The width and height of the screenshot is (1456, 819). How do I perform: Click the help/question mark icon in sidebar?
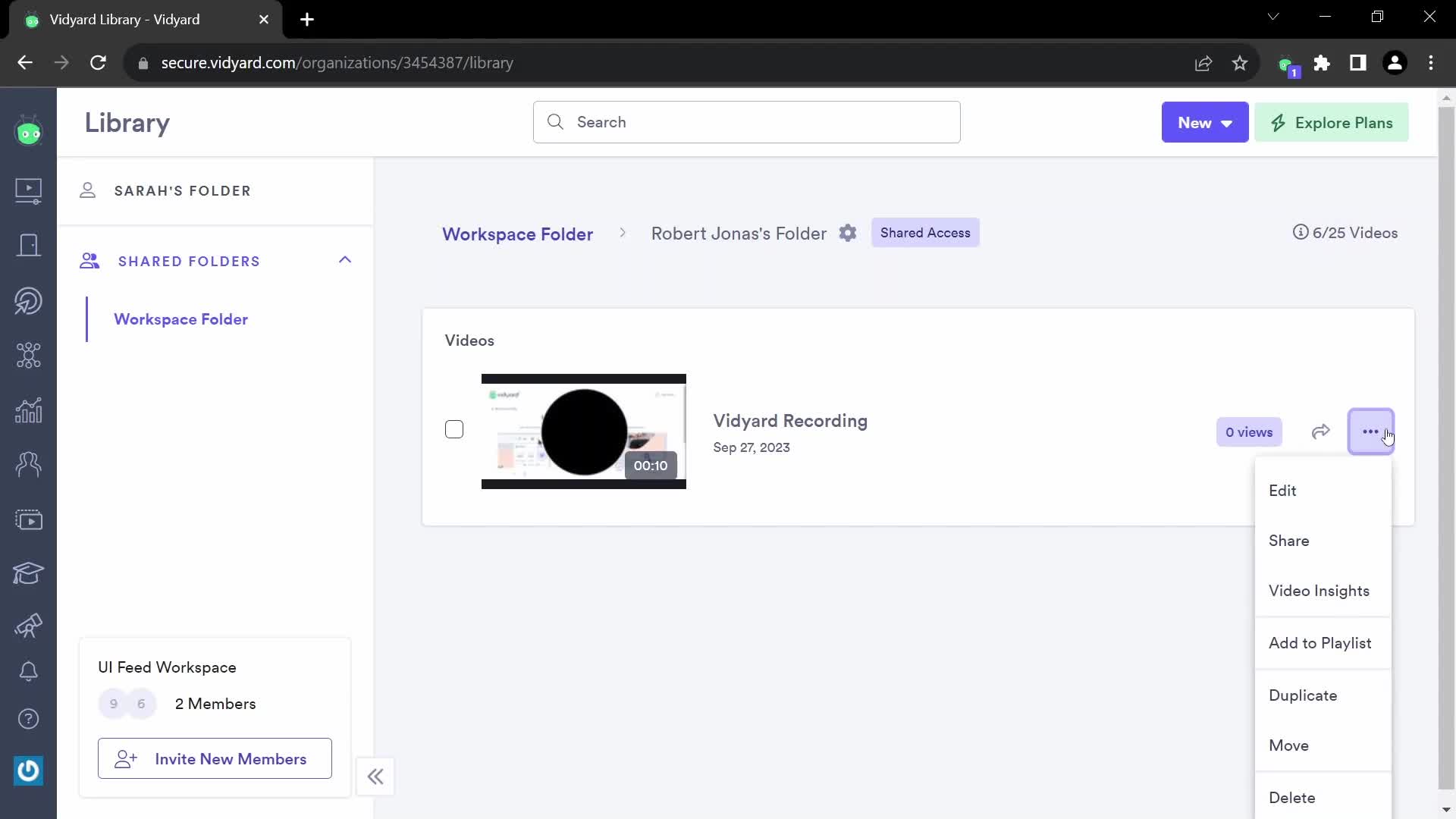pyautogui.click(x=28, y=719)
